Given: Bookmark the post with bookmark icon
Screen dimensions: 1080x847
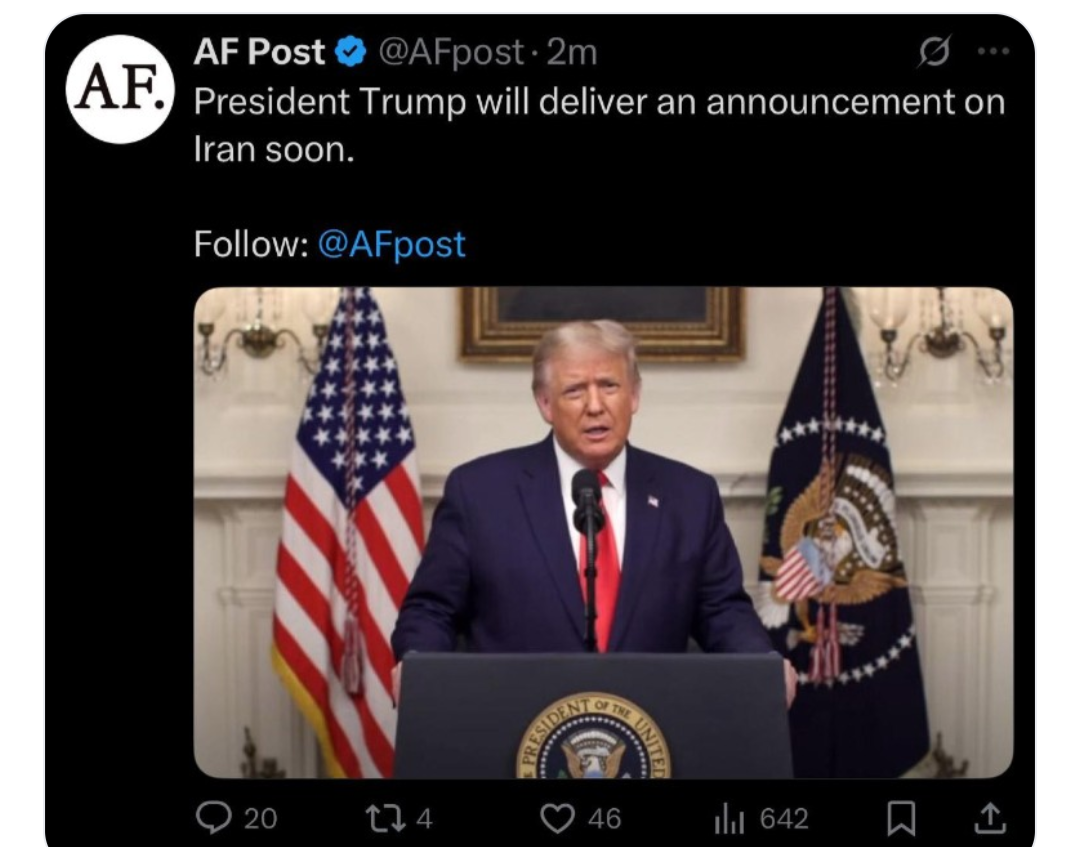Looking at the screenshot, I should 902,819.
